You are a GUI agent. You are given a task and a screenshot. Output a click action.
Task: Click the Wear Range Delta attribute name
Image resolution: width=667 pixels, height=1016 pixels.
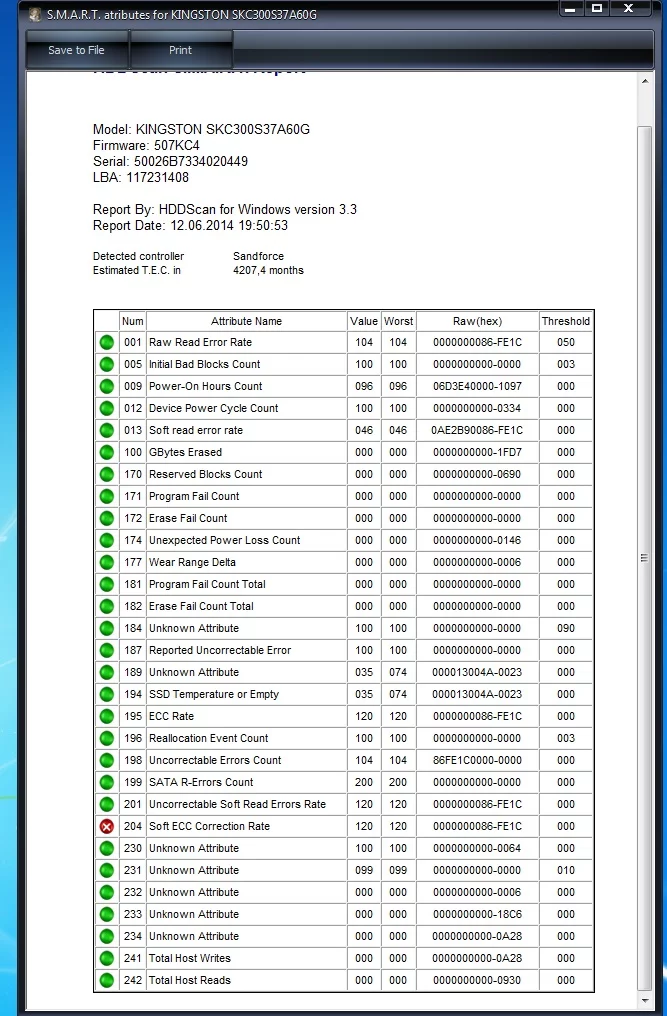(193, 562)
